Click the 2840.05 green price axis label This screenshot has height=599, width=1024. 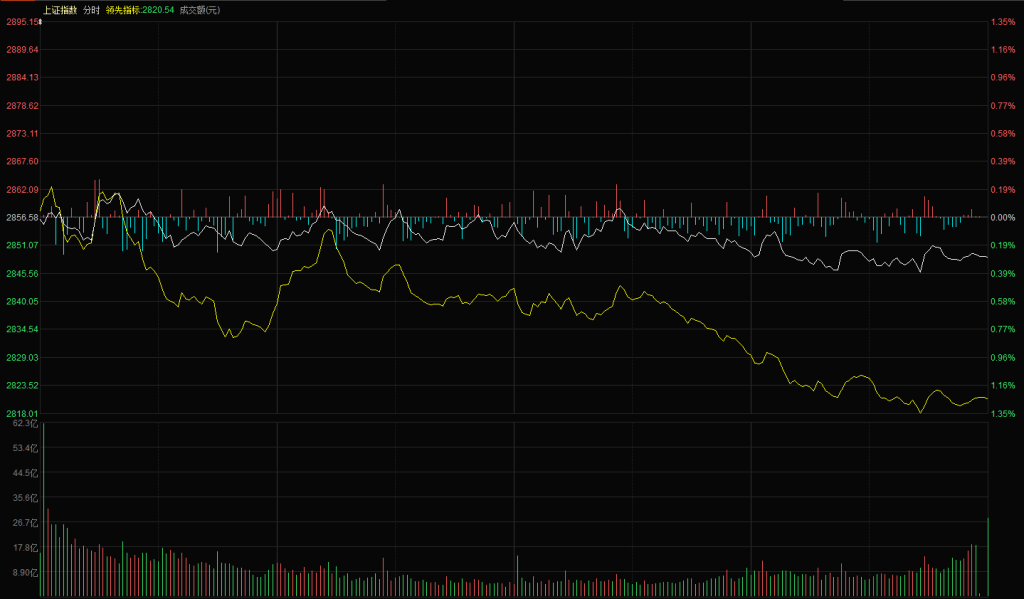click(x=21, y=301)
